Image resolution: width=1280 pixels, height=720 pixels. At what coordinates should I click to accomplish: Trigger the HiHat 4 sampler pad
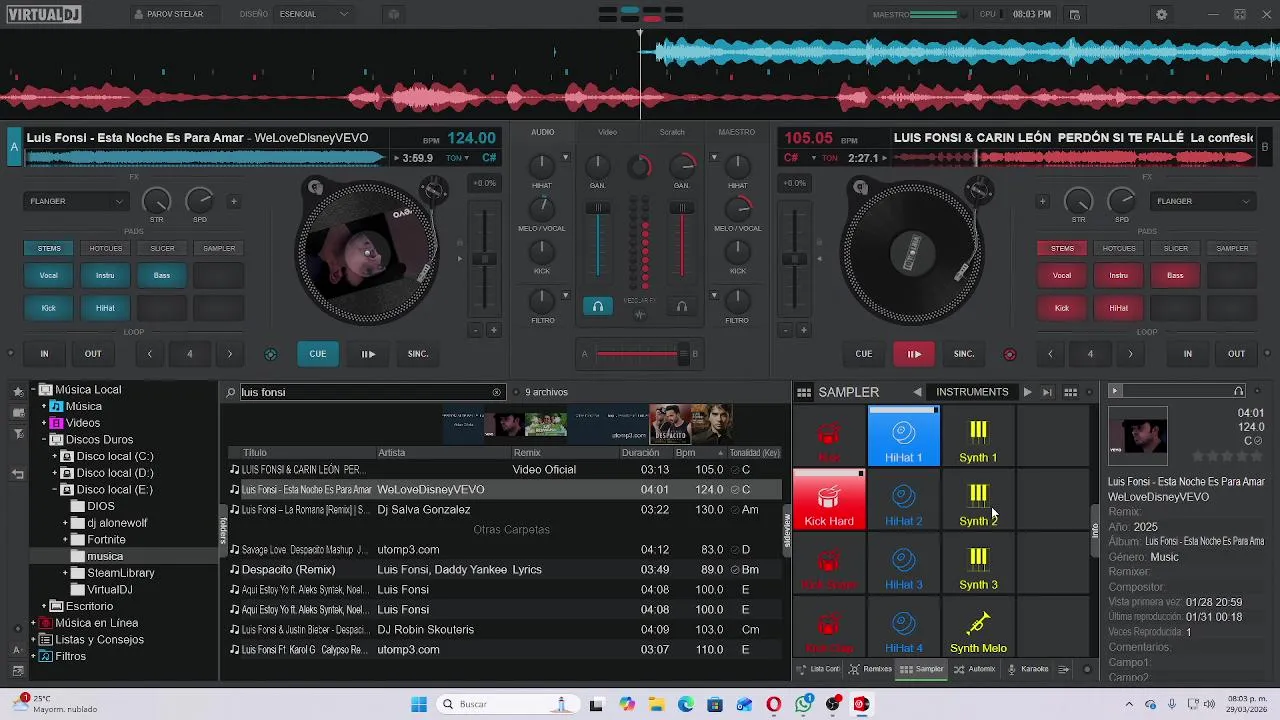(x=904, y=629)
